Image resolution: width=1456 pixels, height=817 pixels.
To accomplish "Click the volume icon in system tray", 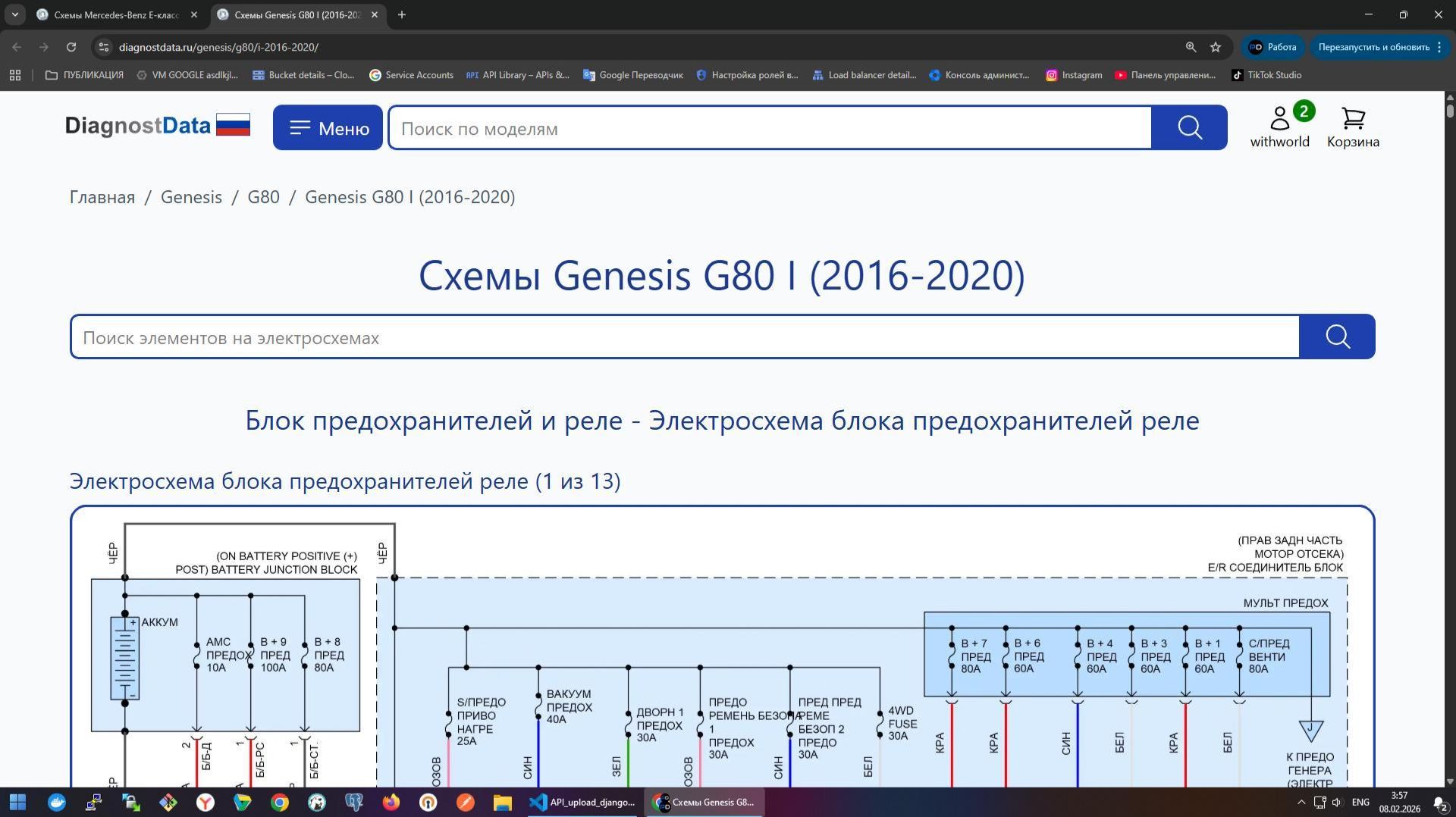I will pos(1336,802).
